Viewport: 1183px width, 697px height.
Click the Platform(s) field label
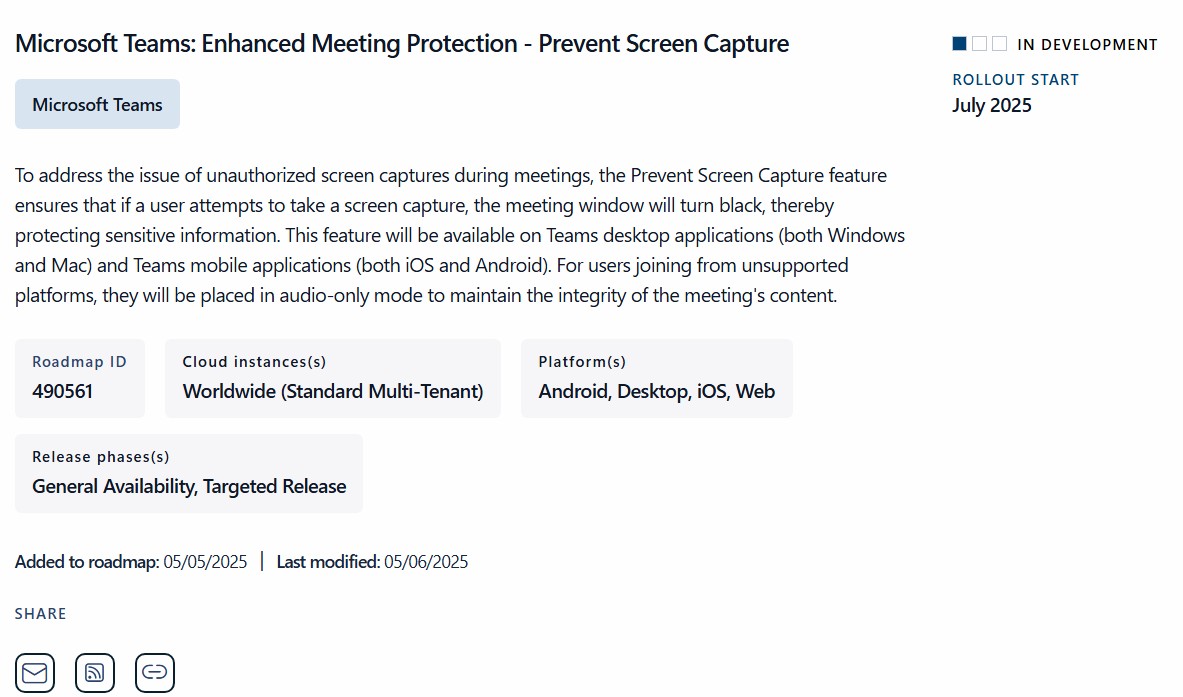582,362
